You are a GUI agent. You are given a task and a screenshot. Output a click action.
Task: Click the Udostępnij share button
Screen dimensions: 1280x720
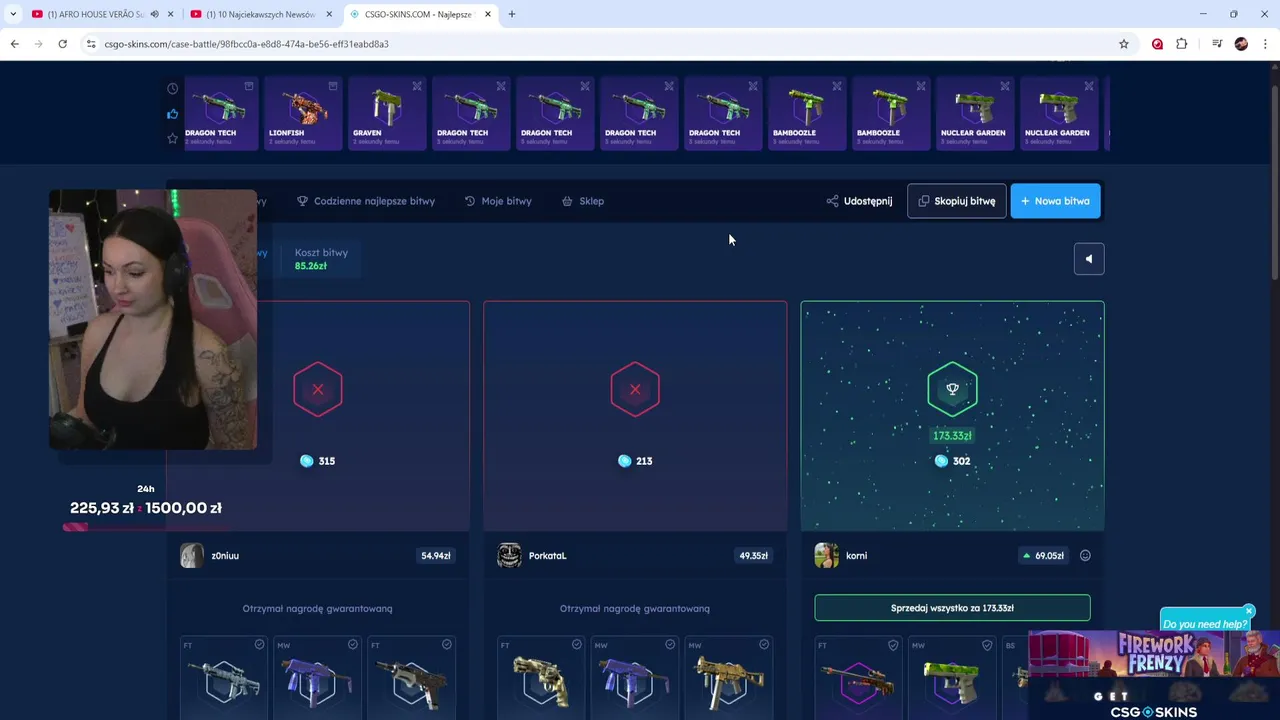(859, 201)
